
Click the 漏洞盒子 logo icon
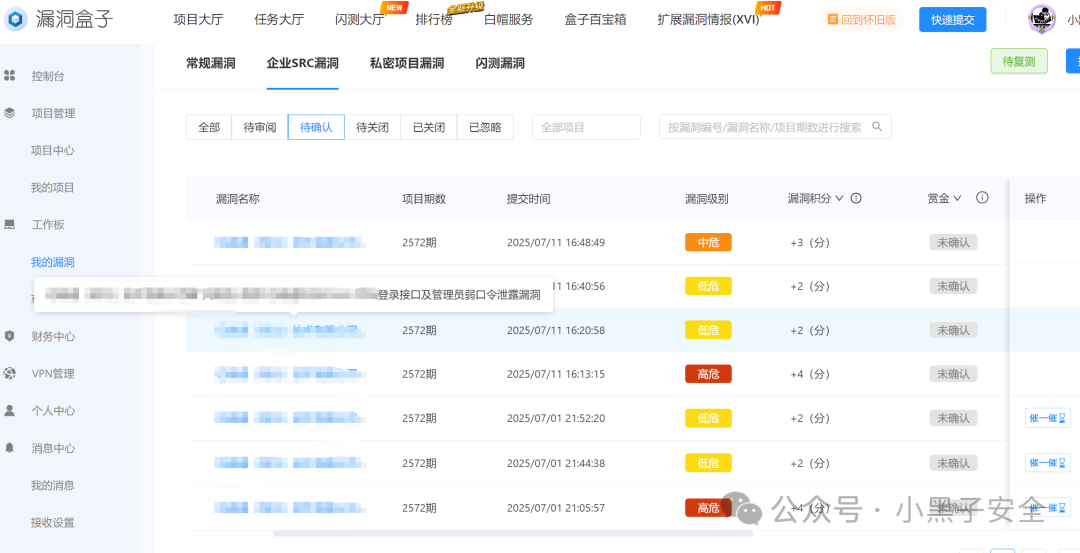[15, 19]
